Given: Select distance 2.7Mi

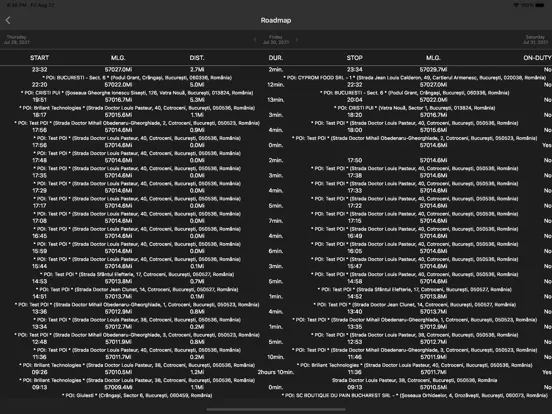Looking at the screenshot, I should pyautogui.click(x=197, y=70).
